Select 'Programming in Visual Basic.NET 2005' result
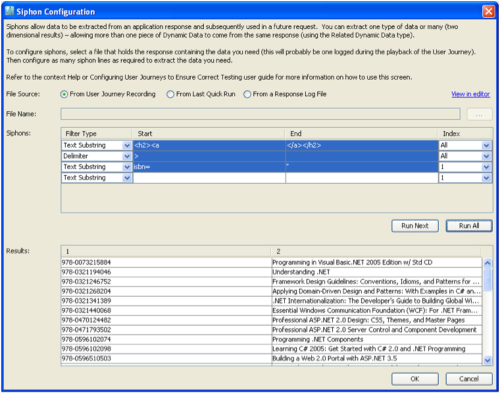The width and height of the screenshot is (500, 393). 377,262
